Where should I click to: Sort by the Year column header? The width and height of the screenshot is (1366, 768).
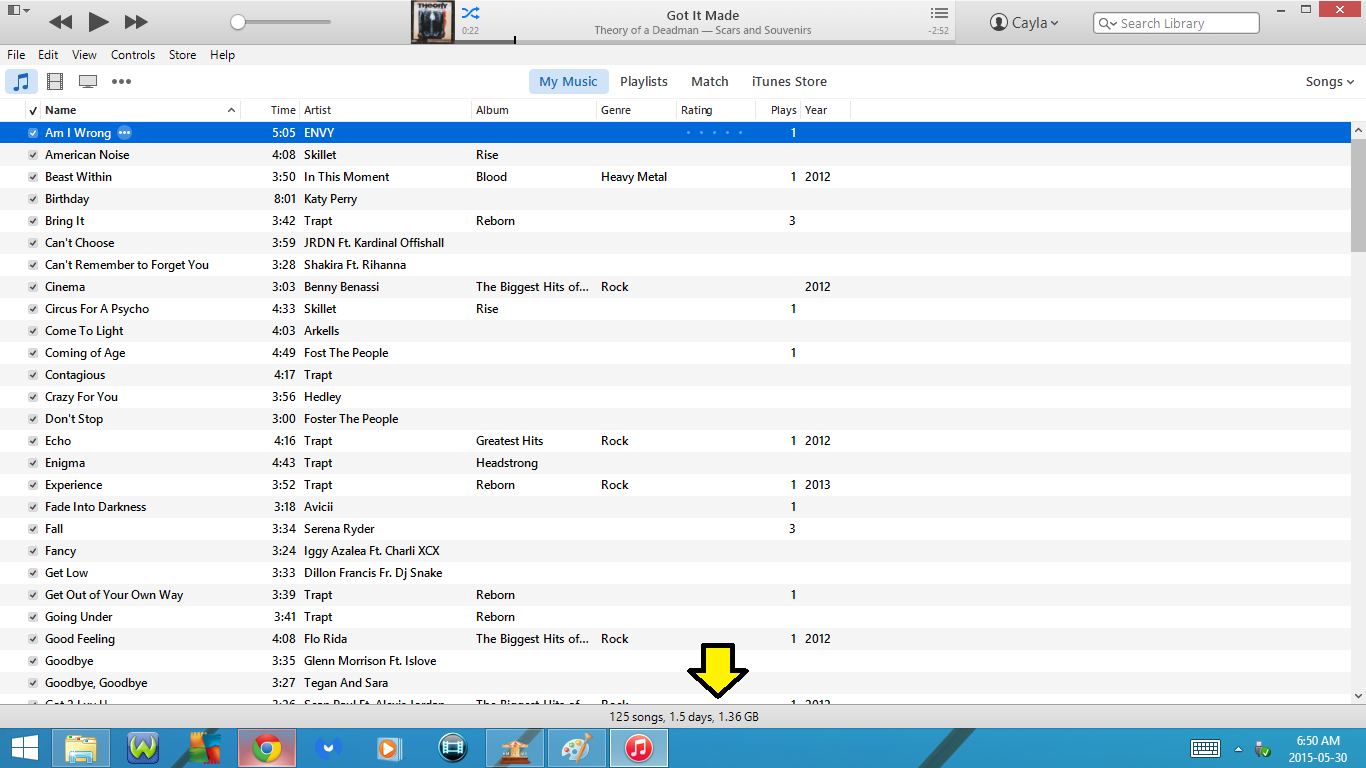coord(825,110)
